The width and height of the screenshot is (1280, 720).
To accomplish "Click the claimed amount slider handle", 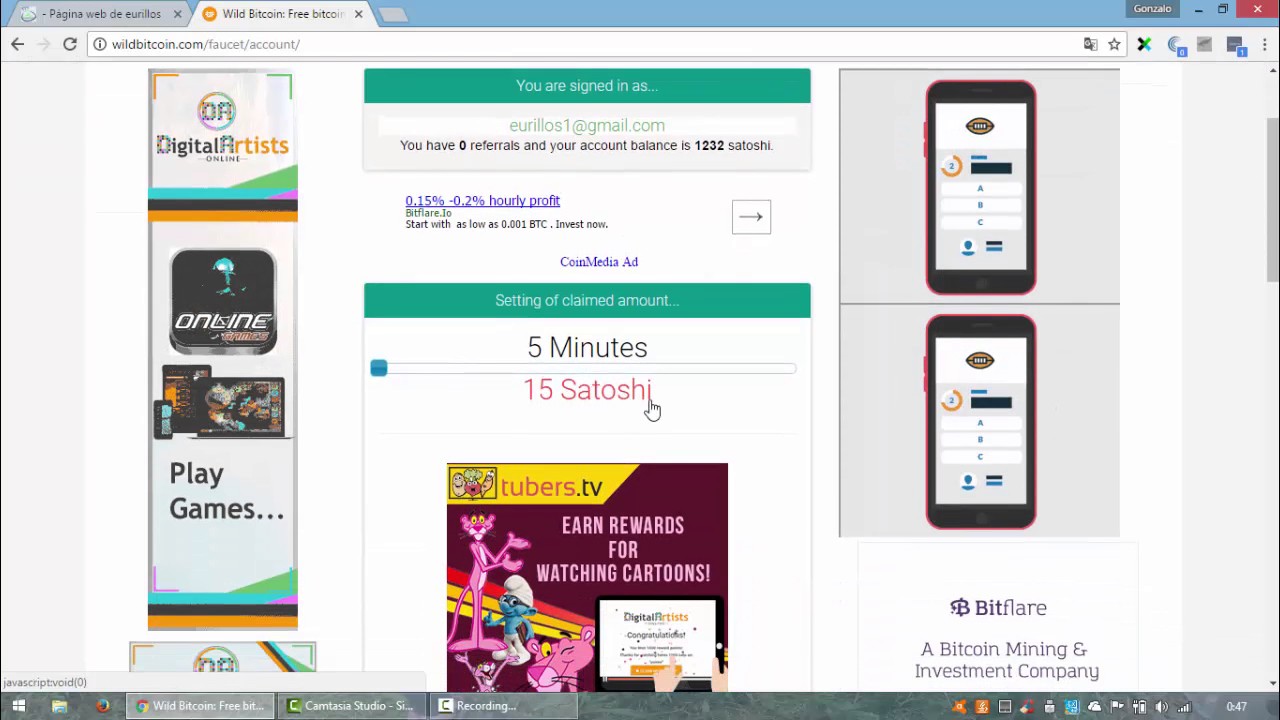I will click(x=378, y=368).
